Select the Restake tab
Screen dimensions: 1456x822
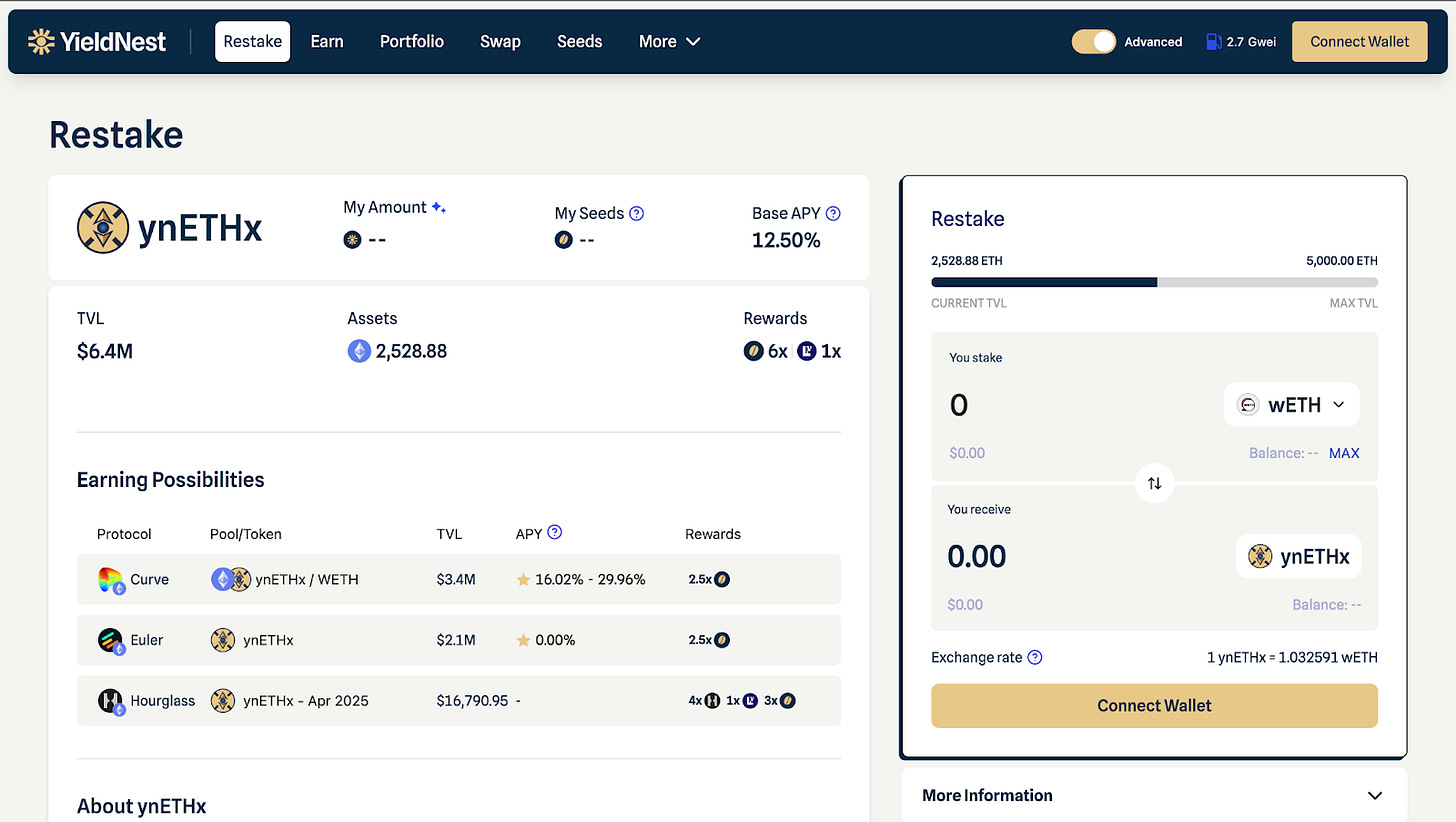pyautogui.click(x=252, y=42)
